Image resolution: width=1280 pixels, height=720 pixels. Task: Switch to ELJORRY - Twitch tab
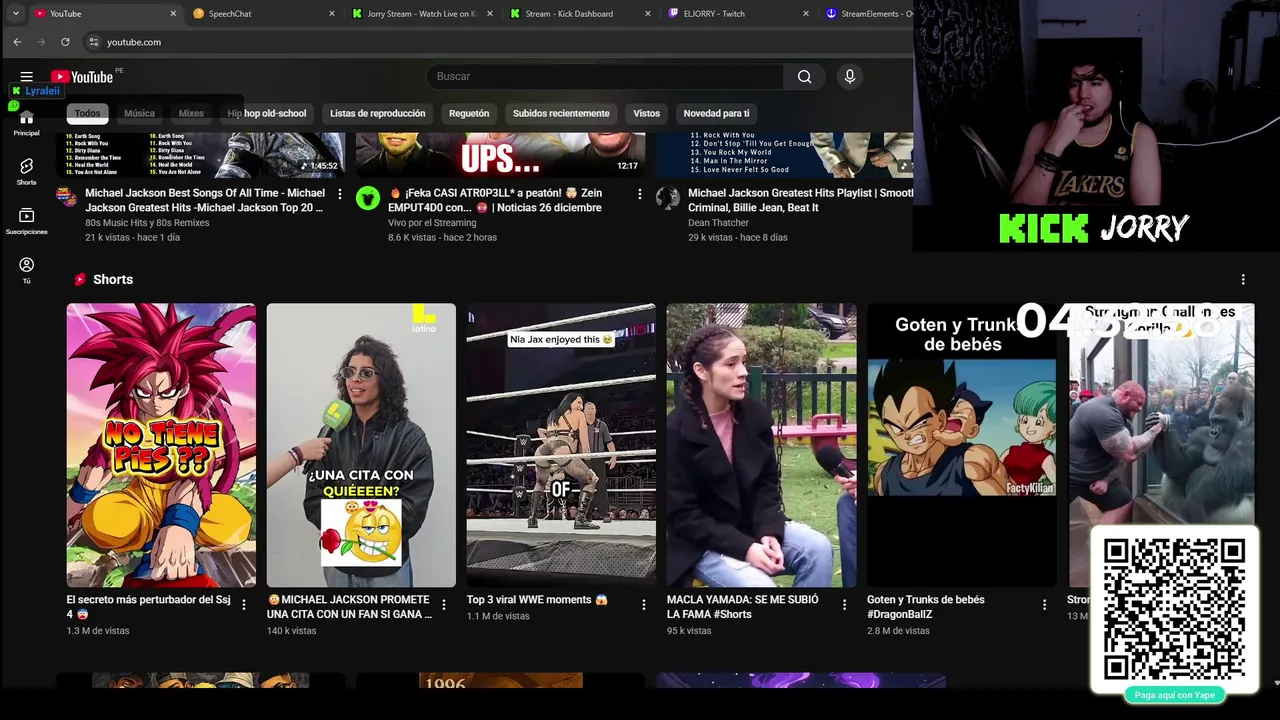coord(738,14)
